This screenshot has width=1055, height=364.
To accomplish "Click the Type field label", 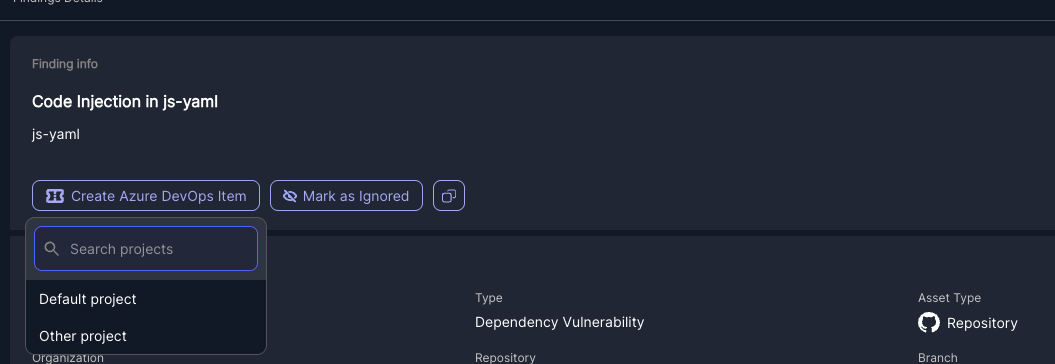I will 489,298.
